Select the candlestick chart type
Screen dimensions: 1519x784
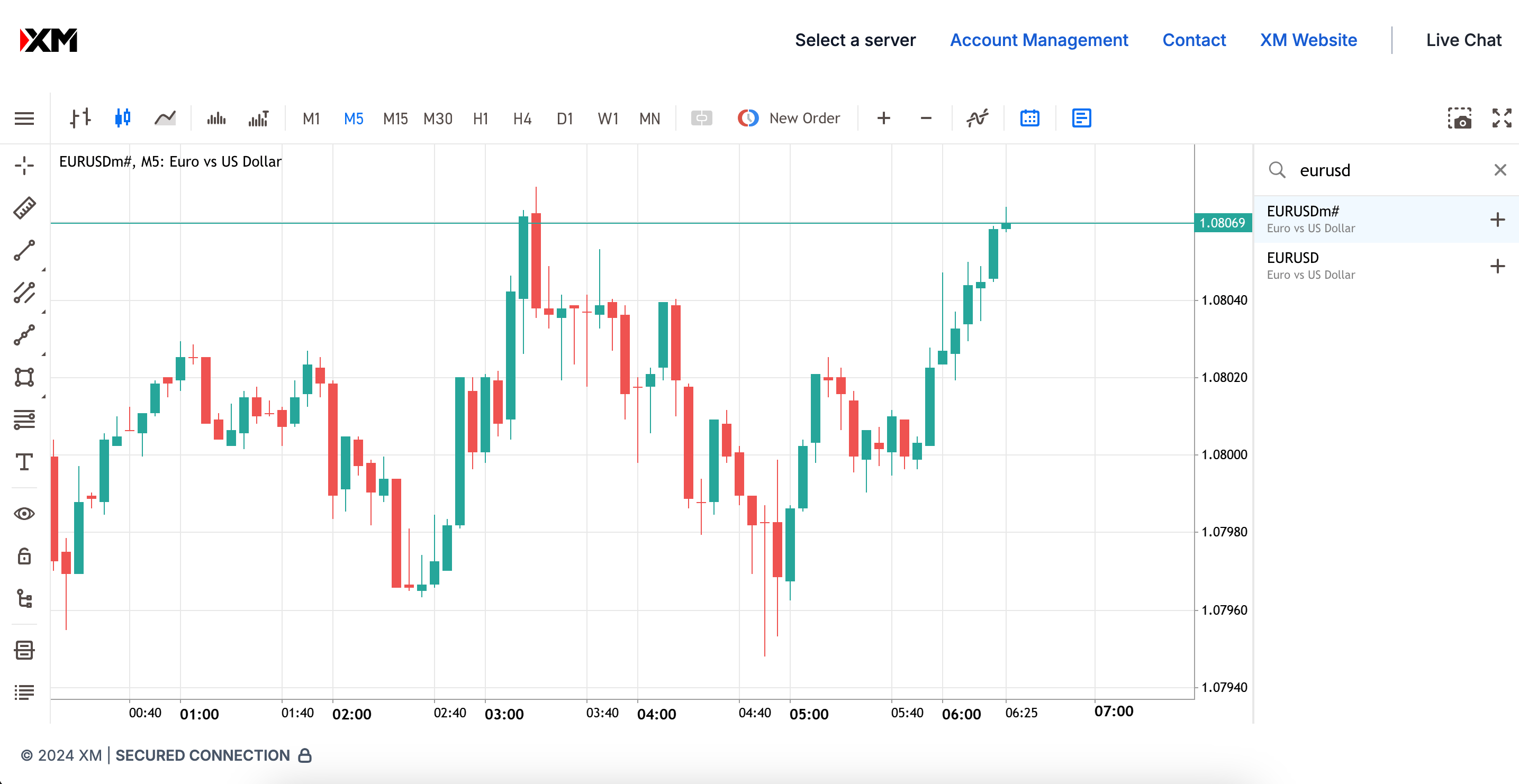click(x=123, y=118)
